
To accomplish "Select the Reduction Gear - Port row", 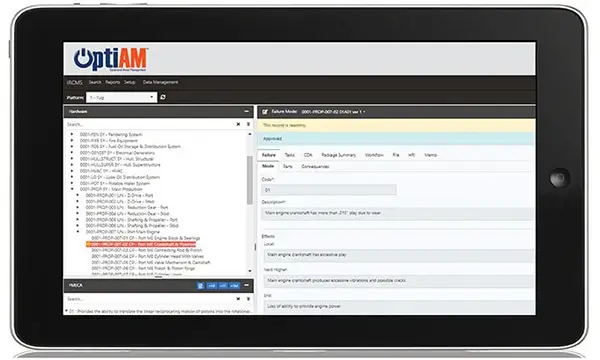I will tap(127, 207).
